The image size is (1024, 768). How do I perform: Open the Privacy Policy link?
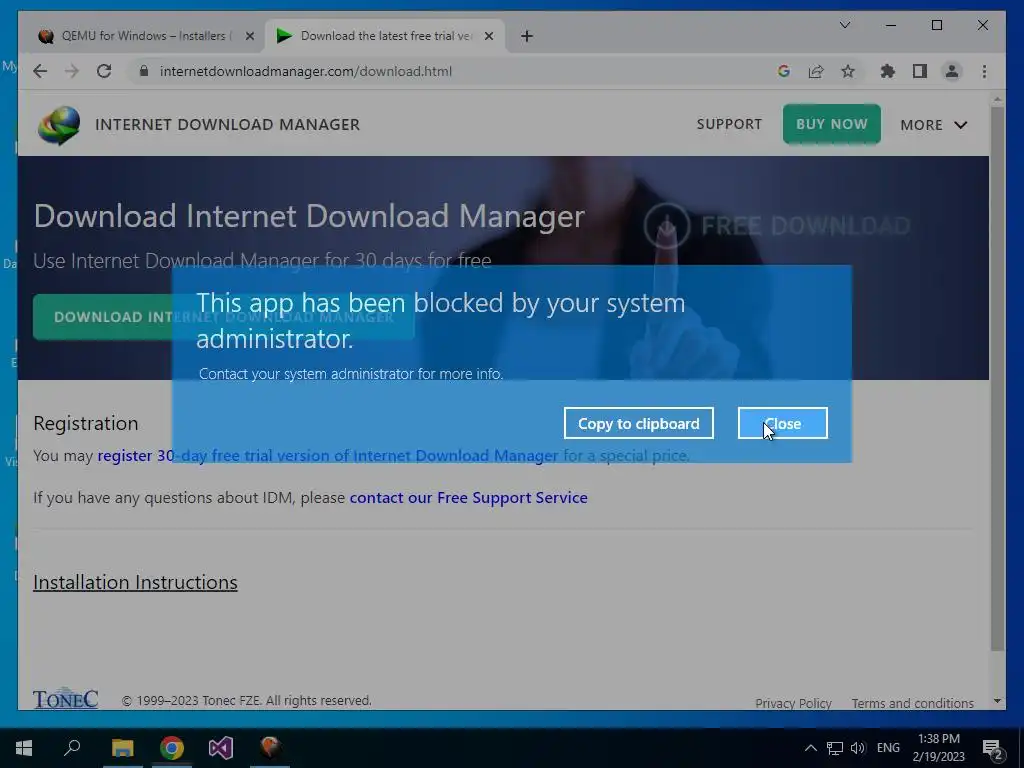pos(793,703)
